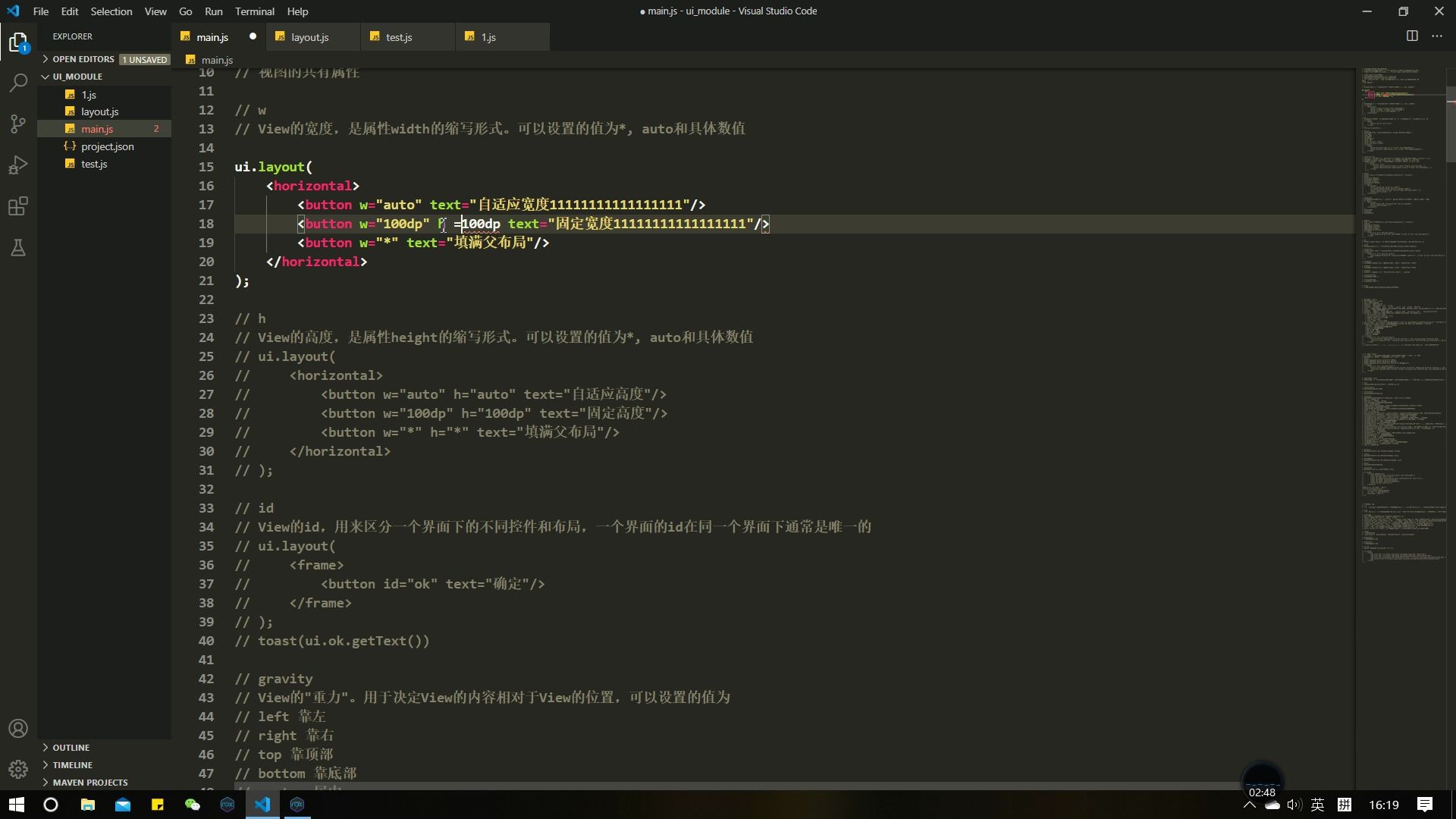
Task: Open the Extensions view
Action: point(18,206)
